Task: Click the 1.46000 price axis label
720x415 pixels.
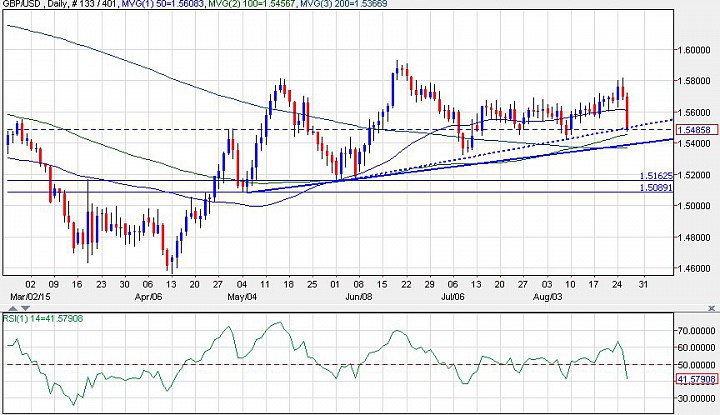Action: coord(696,269)
